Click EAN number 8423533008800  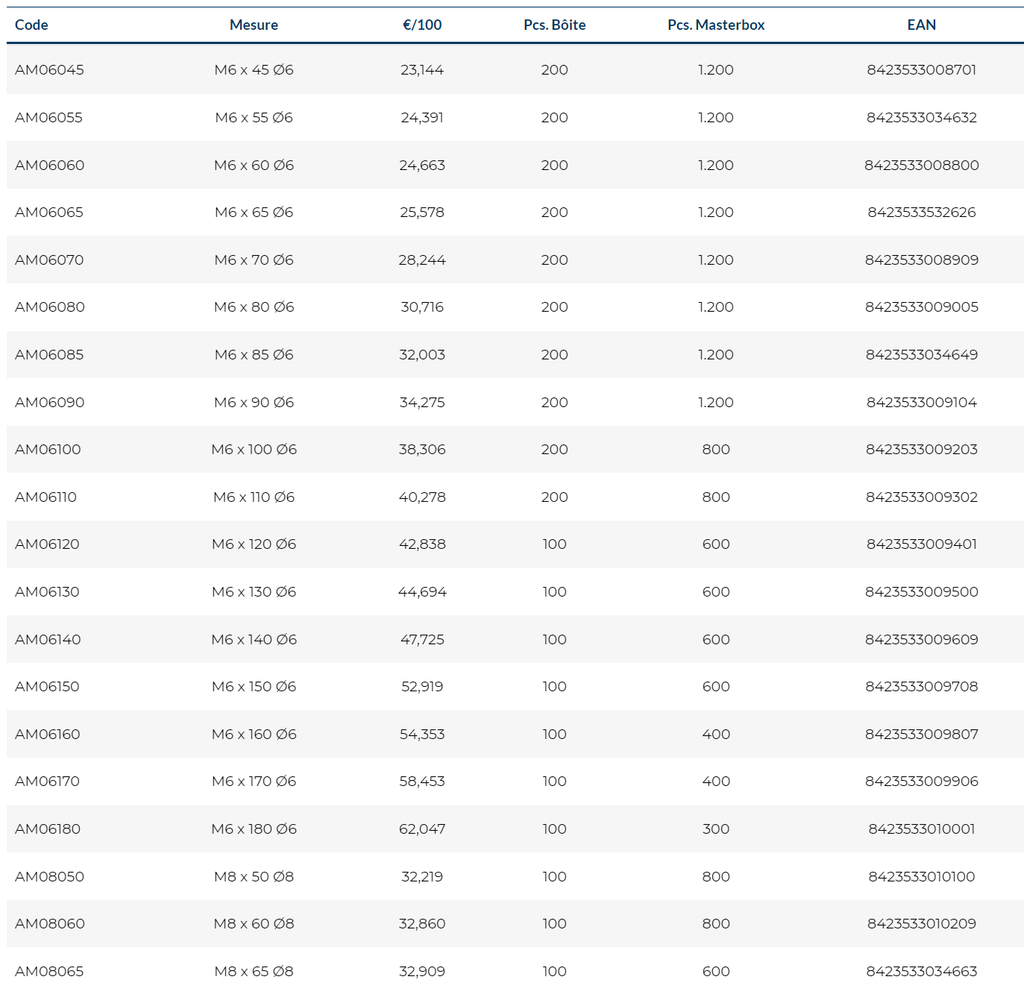pos(921,165)
